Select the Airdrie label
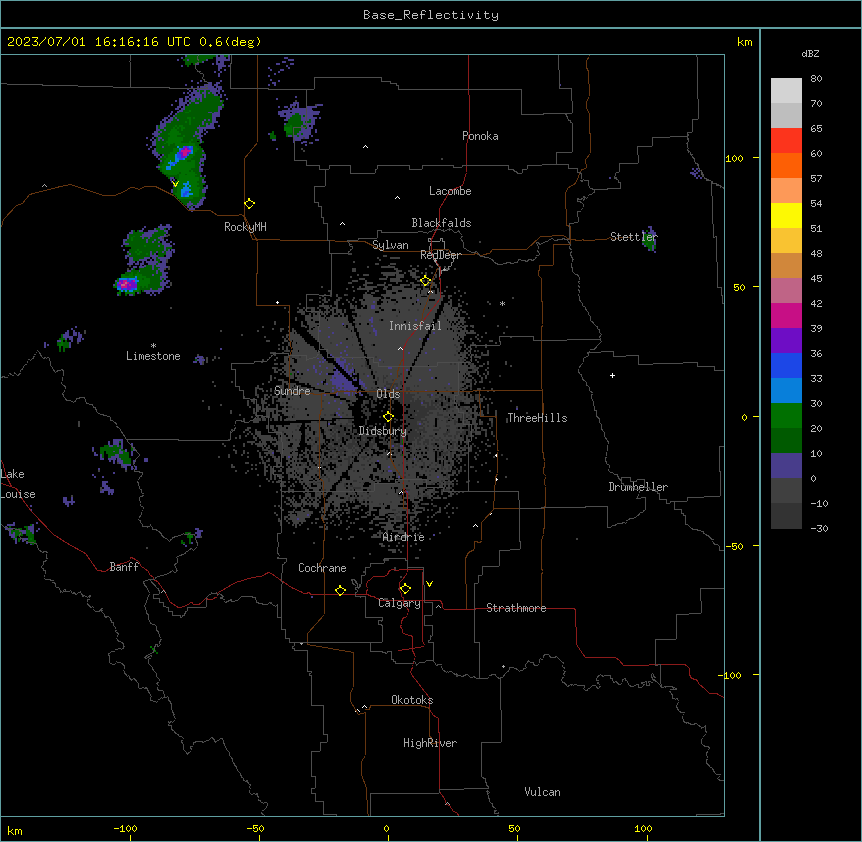The height and width of the screenshot is (842, 862). tap(403, 537)
